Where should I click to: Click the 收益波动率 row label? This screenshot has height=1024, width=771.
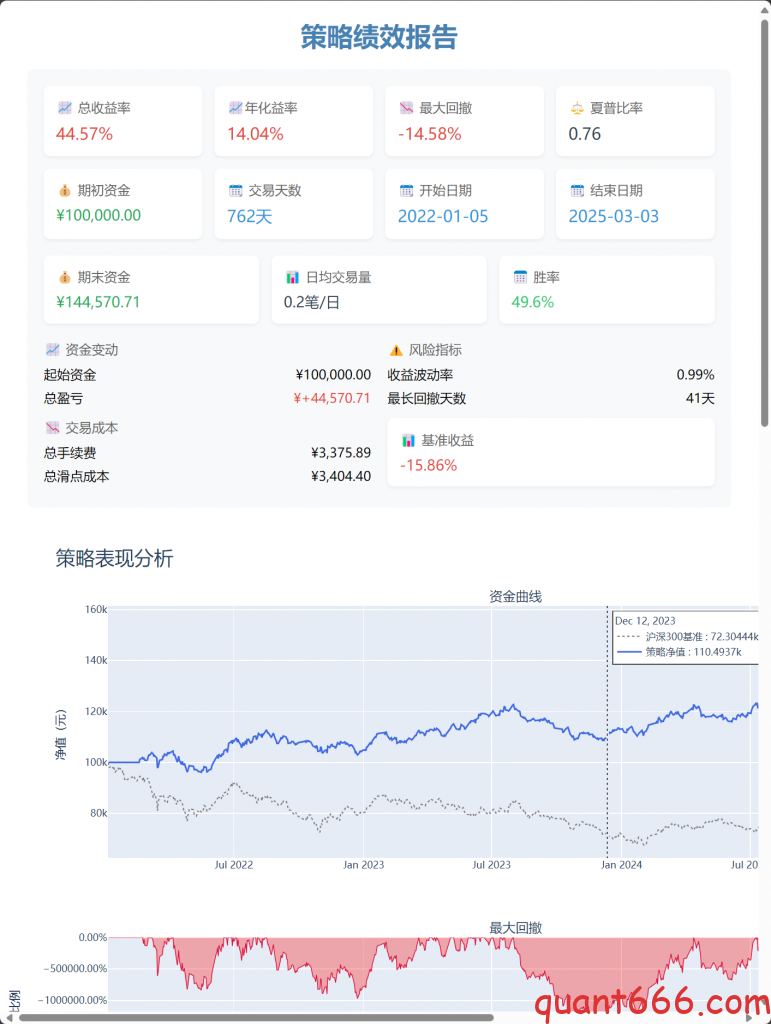420,375
